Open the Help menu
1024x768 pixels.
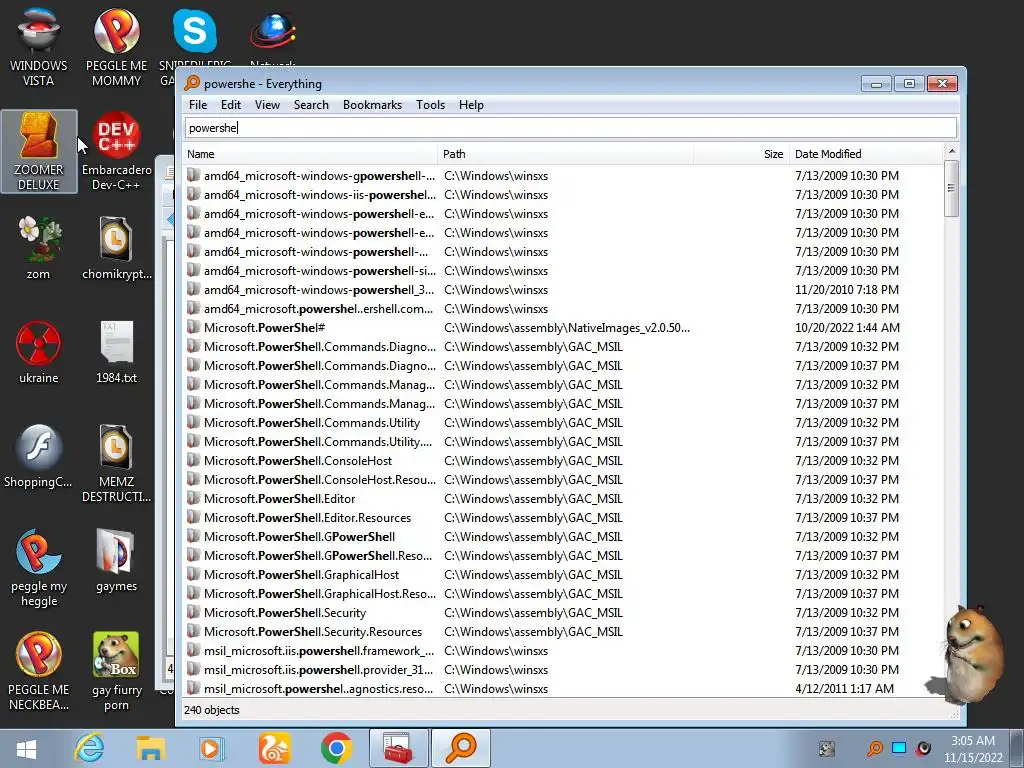click(x=471, y=105)
